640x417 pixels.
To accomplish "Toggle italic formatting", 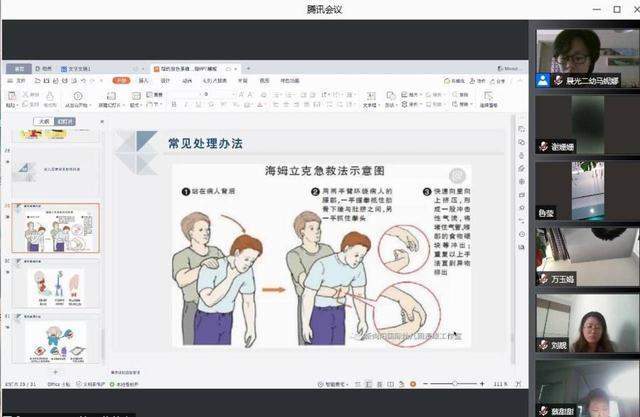I will [x=186, y=105].
